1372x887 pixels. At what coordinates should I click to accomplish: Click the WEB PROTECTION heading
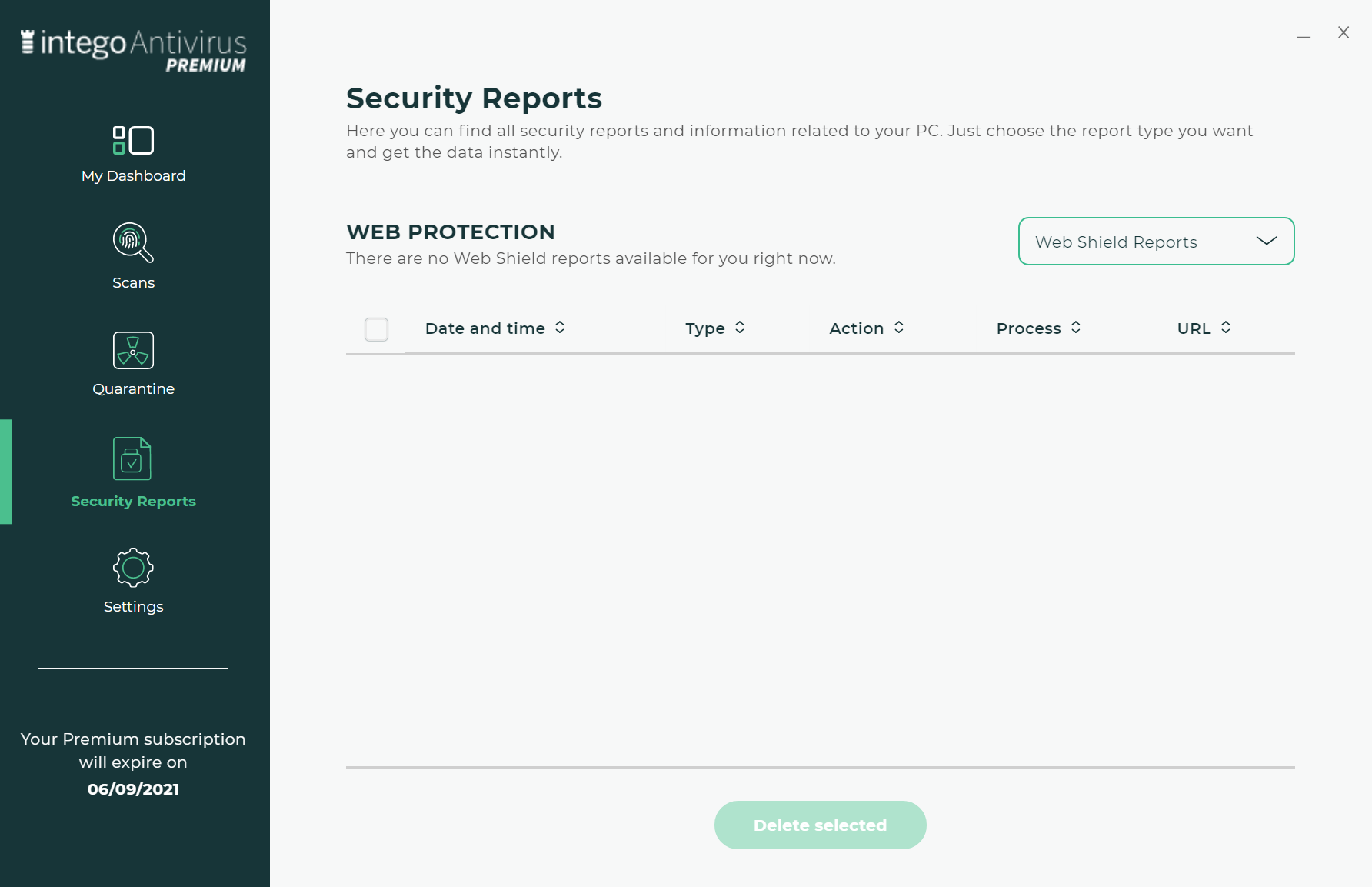click(451, 232)
